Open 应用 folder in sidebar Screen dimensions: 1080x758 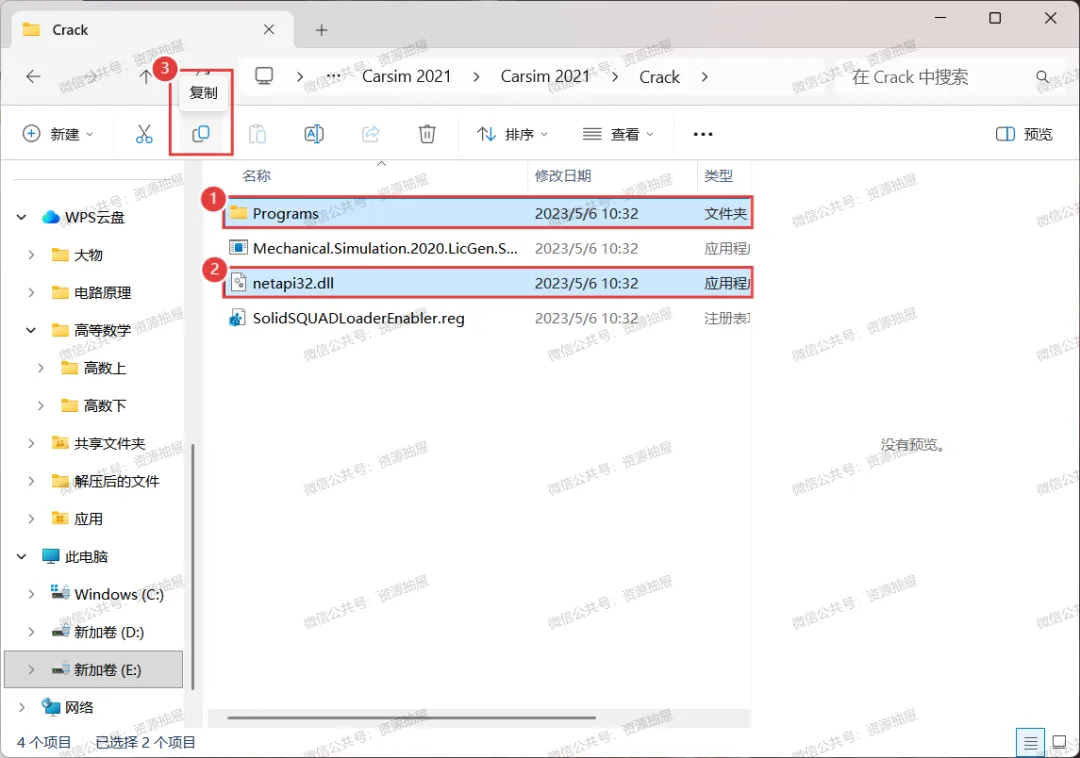88,519
